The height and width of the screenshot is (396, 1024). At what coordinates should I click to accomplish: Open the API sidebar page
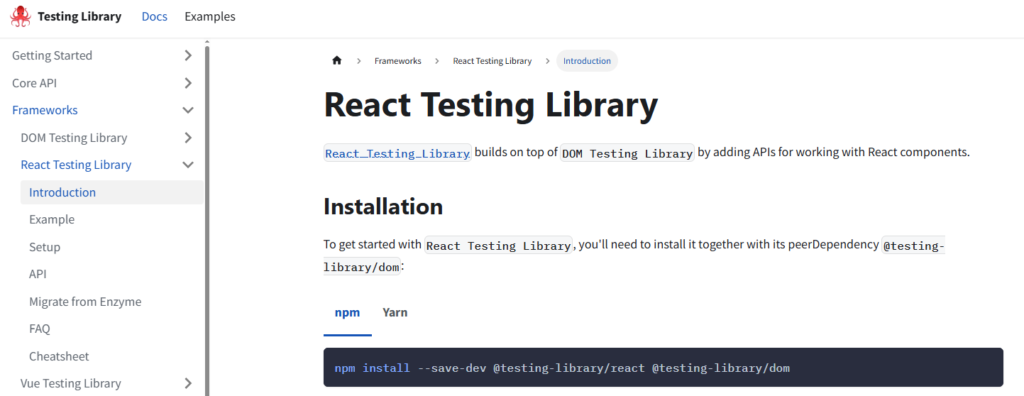[x=38, y=274]
